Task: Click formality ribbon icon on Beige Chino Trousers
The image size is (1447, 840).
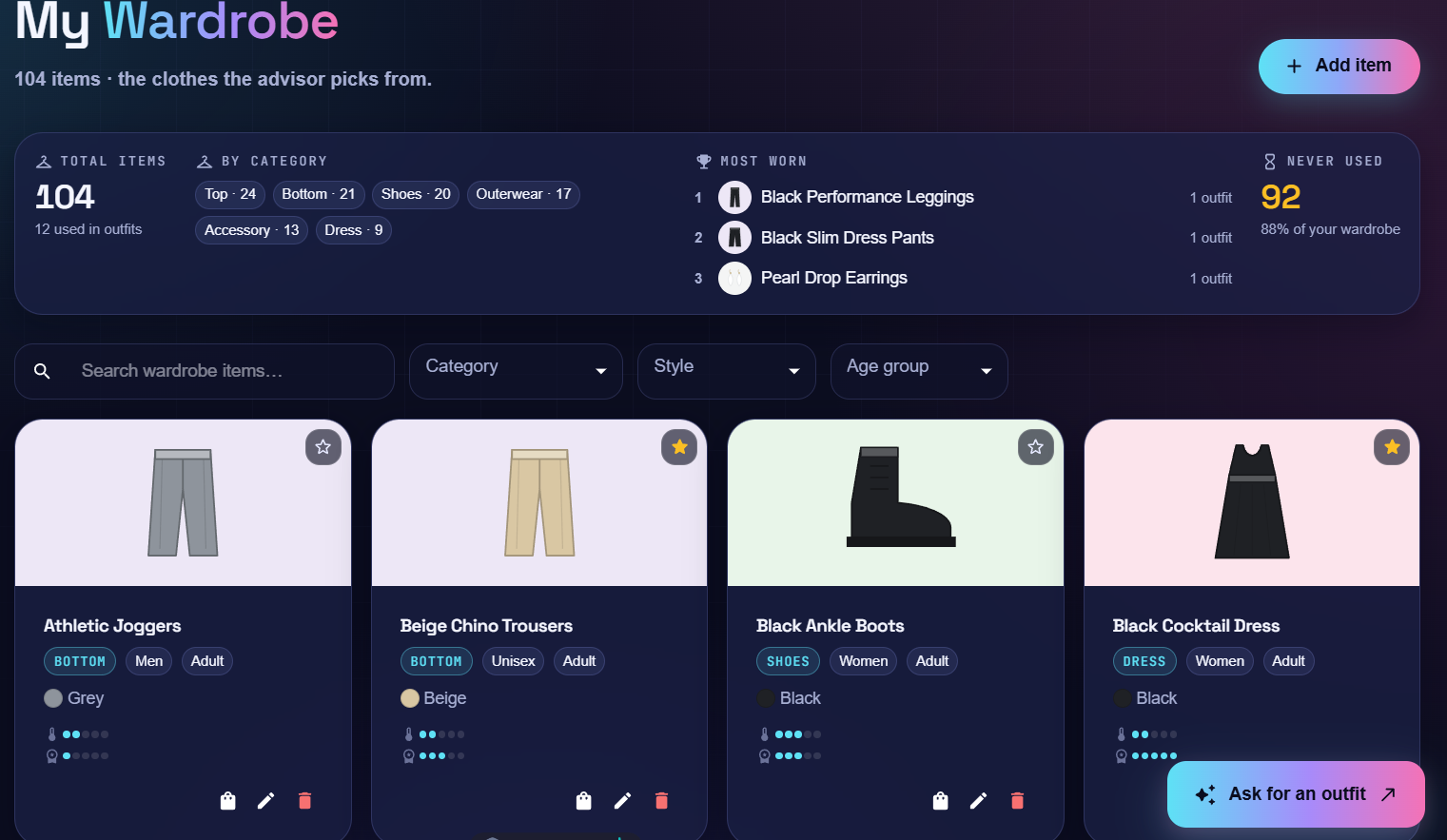Action: [409, 756]
